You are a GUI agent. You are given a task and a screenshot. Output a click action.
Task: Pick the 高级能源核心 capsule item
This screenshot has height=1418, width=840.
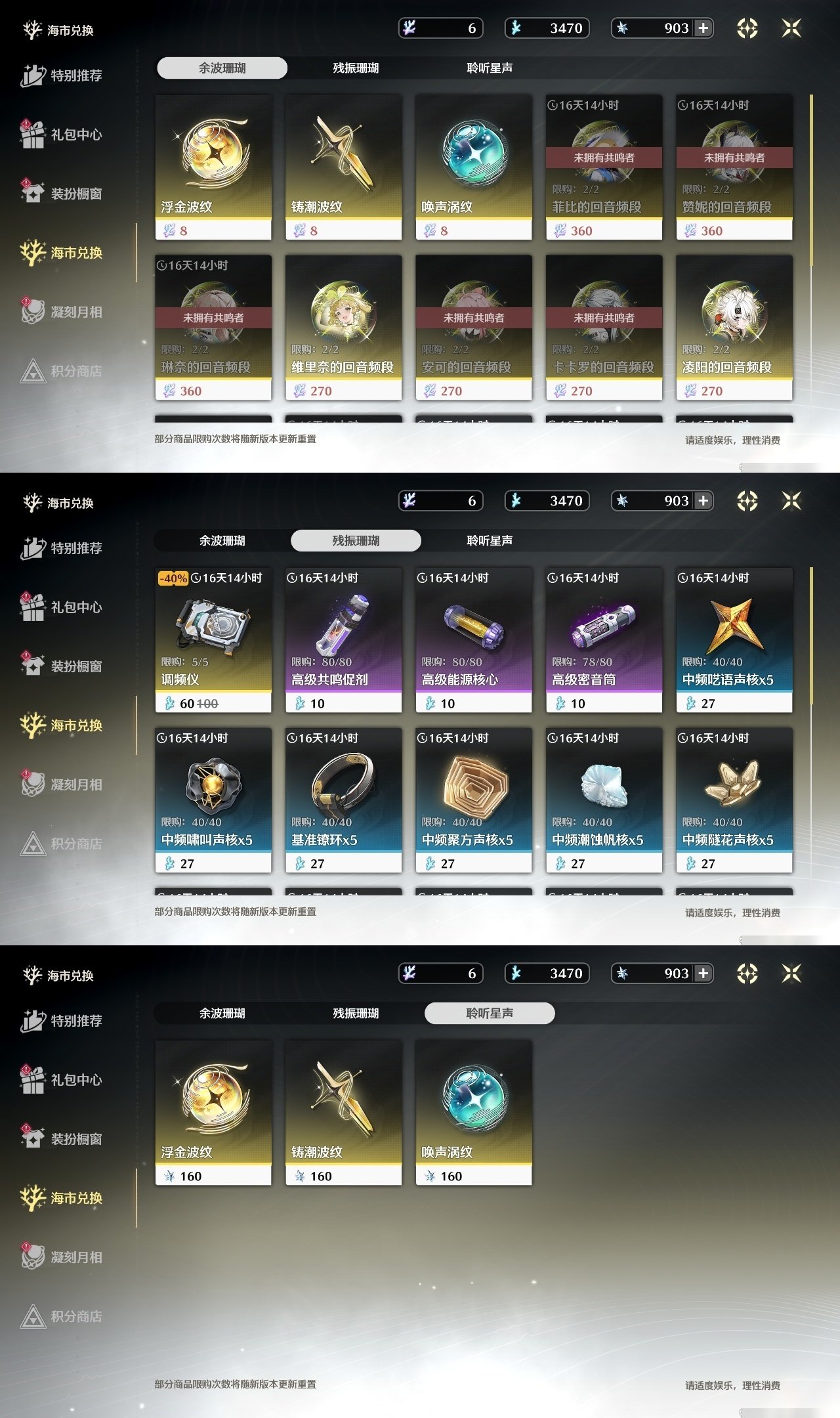point(474,640)
